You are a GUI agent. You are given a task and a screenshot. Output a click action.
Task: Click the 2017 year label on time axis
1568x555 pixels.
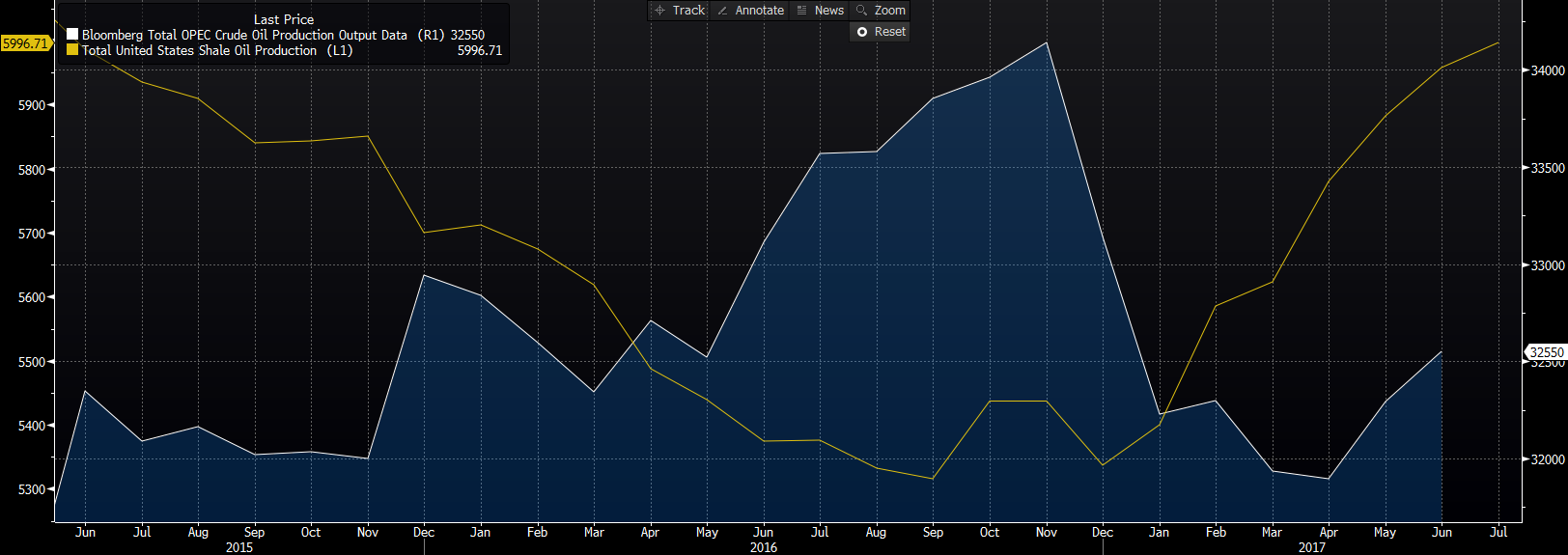[1311, 547]
